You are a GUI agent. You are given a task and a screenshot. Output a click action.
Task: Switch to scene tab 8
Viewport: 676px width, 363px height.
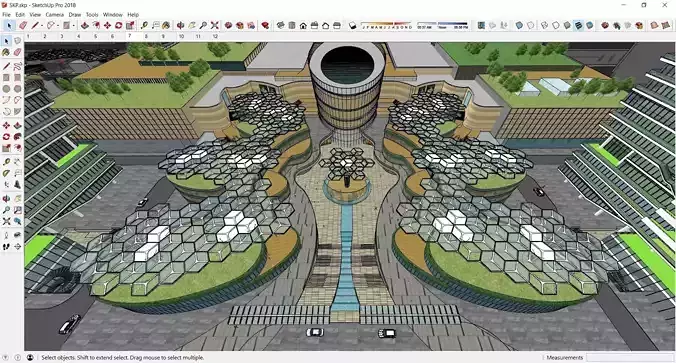pos(146,37)
